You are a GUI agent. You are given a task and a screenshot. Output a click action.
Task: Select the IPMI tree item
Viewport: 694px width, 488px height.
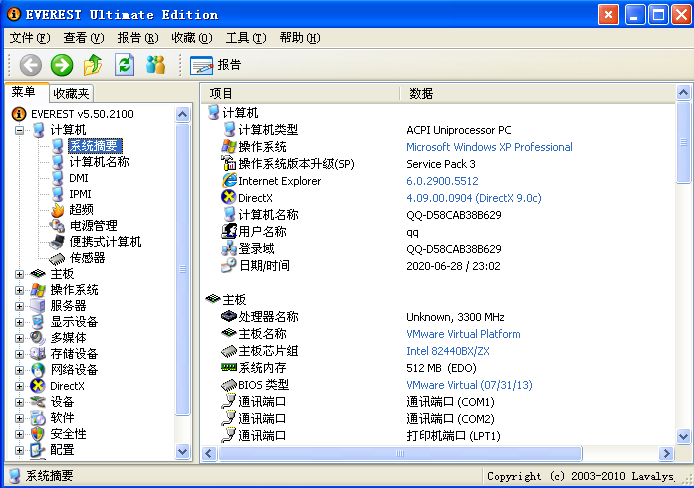[x=80, y=194]
